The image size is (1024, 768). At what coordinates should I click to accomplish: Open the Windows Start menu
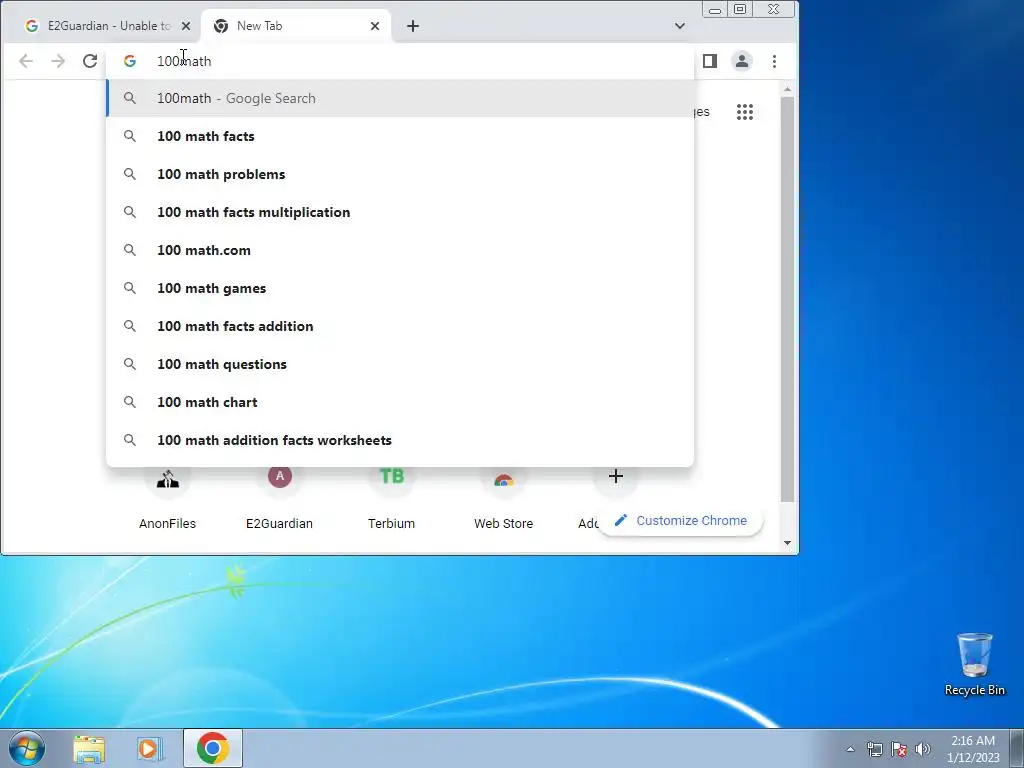(27, 748)
